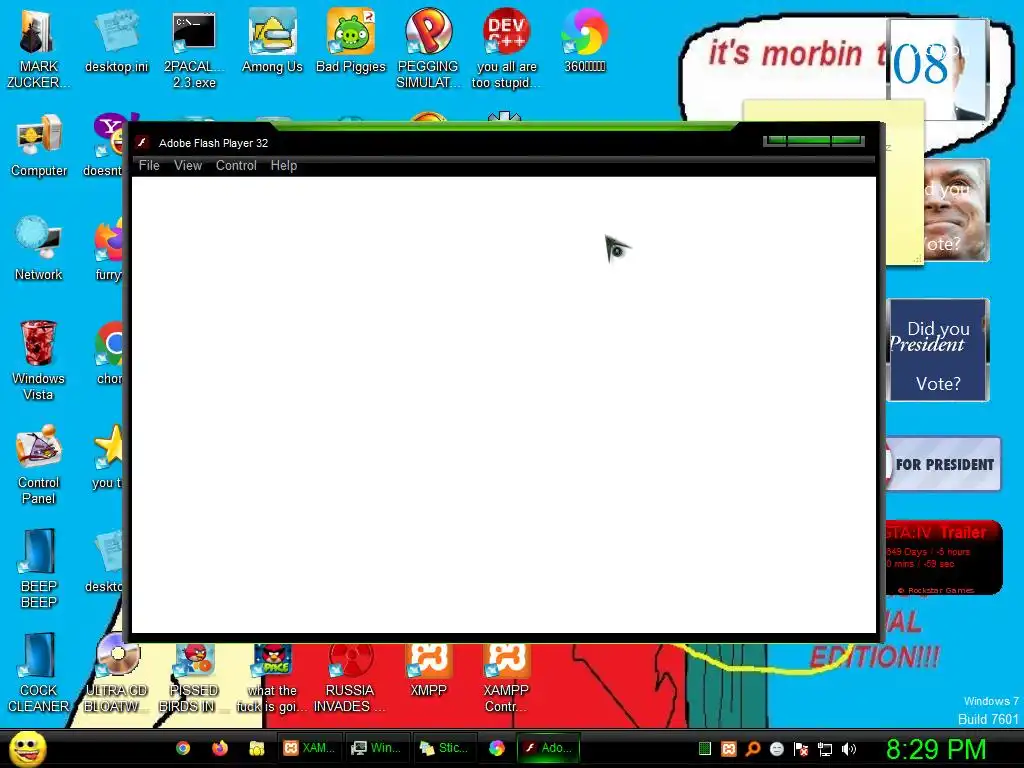Open the Windows Vista recycle bin icon
This screenshot has height=768, width=1024.
click(x=38, y=360)
